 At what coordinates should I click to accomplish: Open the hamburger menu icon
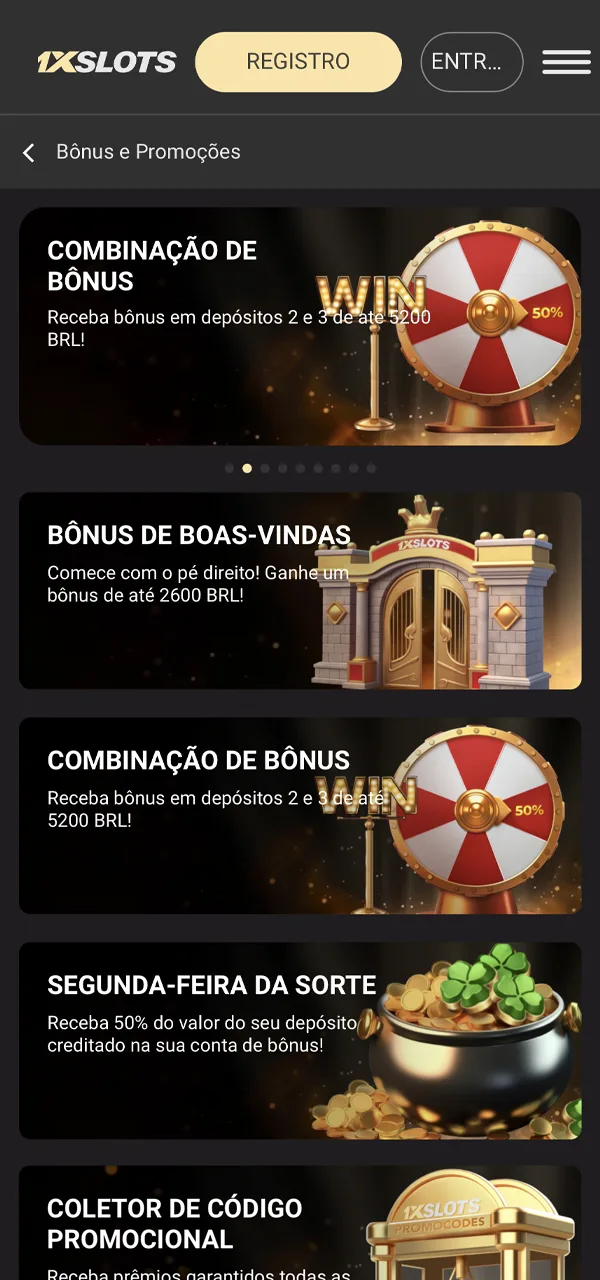pos(566,62)
